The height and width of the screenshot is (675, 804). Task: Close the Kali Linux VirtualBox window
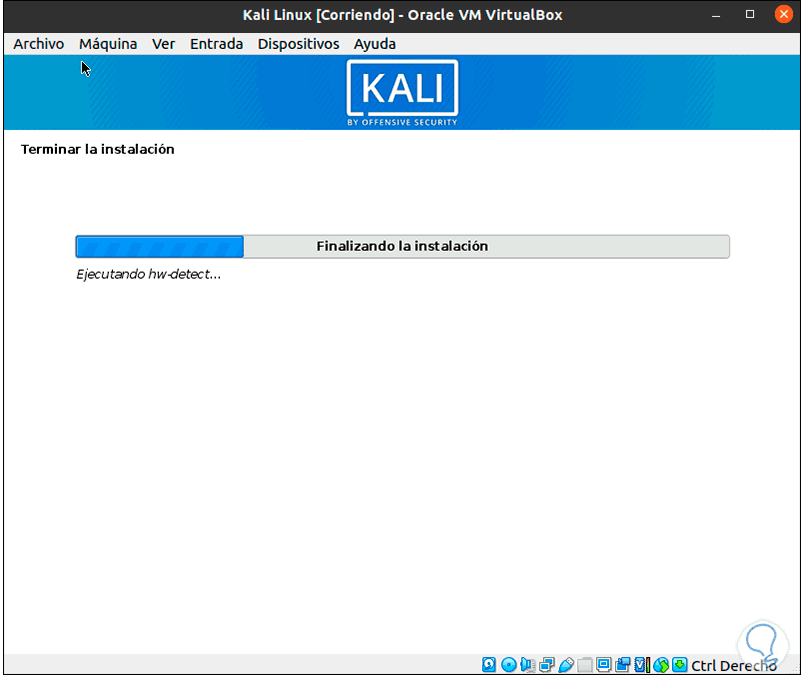point(783,14)
